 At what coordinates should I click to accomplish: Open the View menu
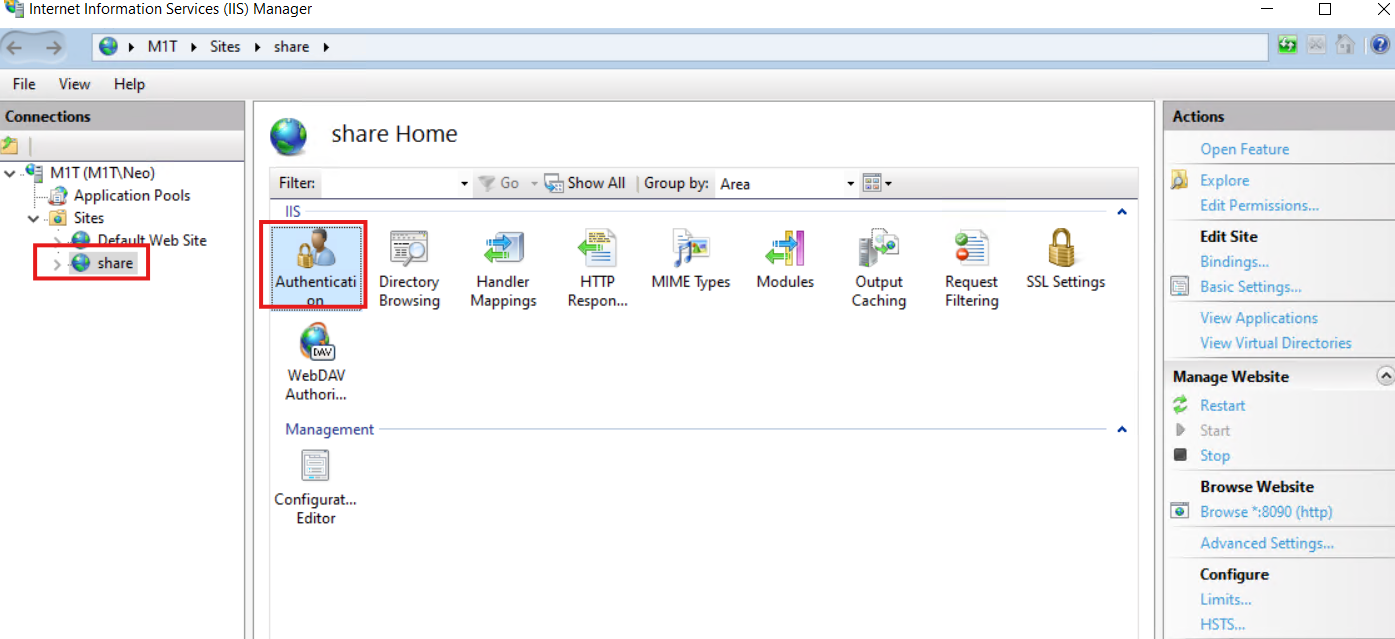74,84
